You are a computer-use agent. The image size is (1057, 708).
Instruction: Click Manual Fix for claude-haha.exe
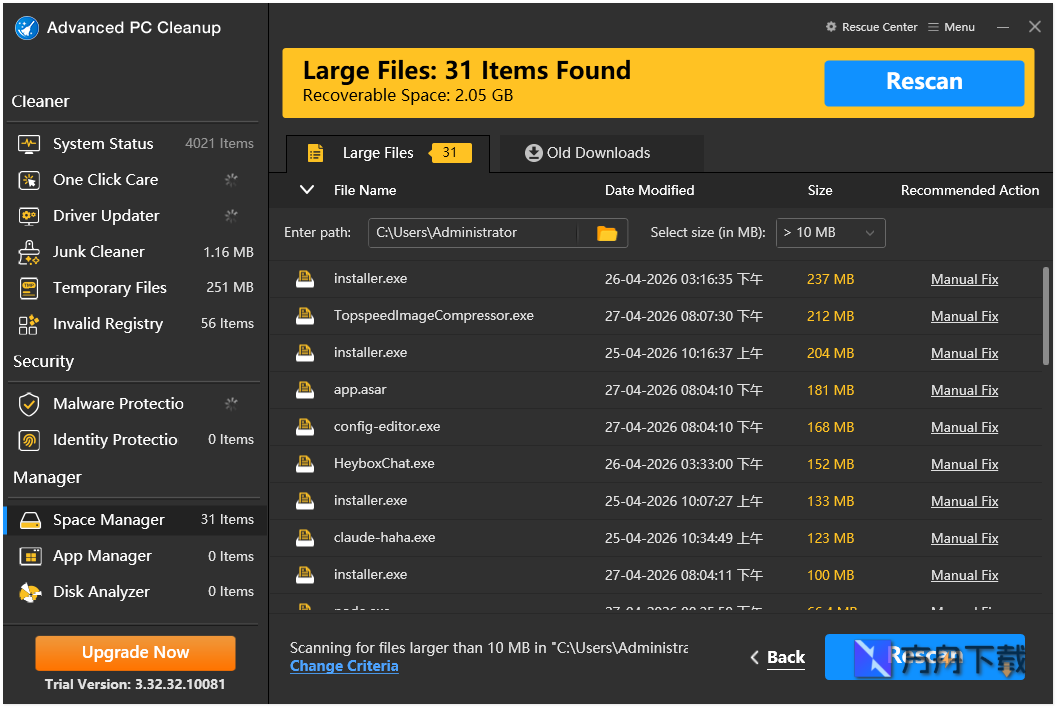pyautogui.click(x=964, y=539)
